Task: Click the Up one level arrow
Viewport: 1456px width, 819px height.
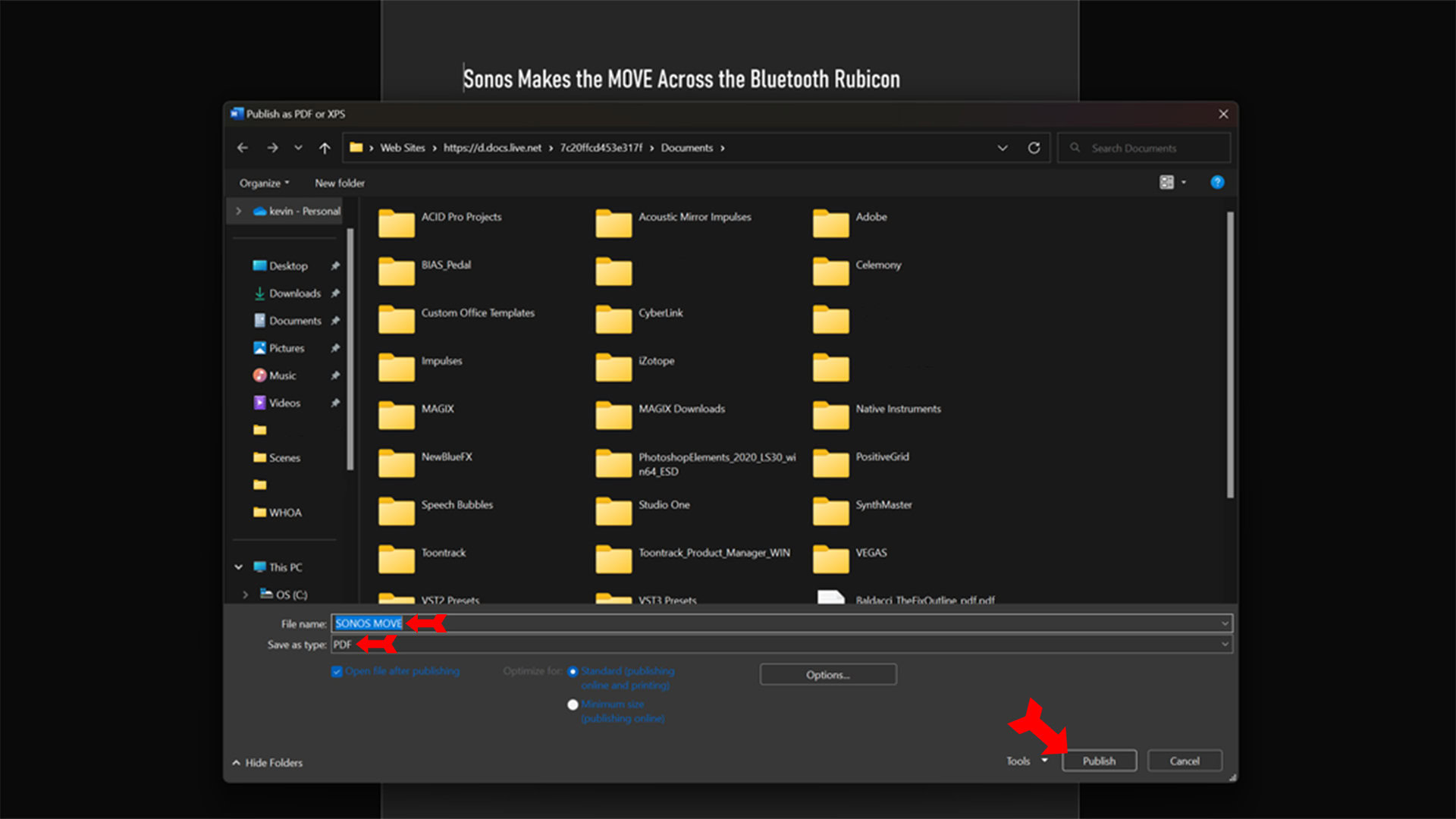Action: (x=325, y=148)
